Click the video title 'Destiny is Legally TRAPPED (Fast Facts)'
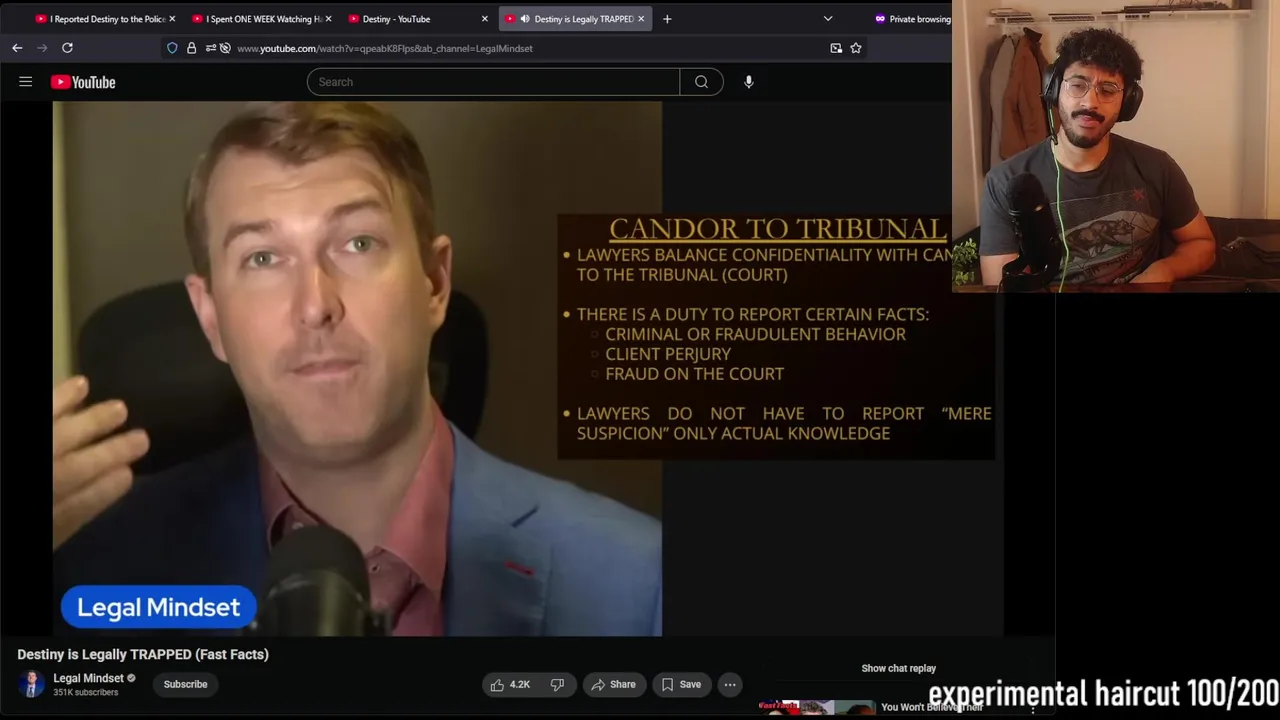Viewport: 1280px width, 720px height. pyautogui.click(x=143, y=654)
